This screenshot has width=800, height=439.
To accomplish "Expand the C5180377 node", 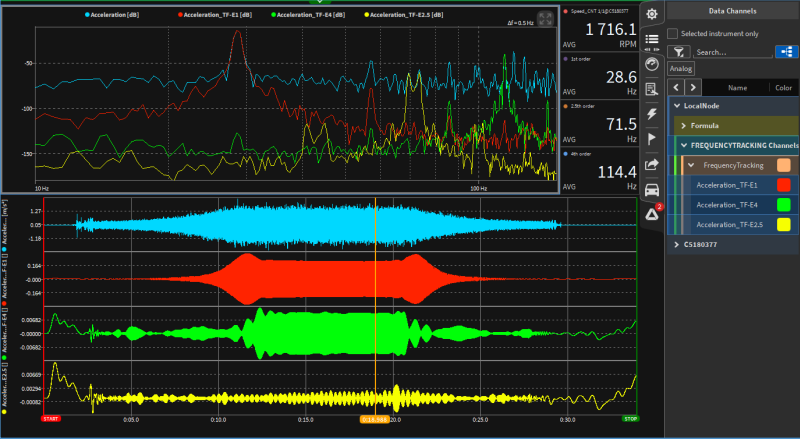I will pos(676,244).
